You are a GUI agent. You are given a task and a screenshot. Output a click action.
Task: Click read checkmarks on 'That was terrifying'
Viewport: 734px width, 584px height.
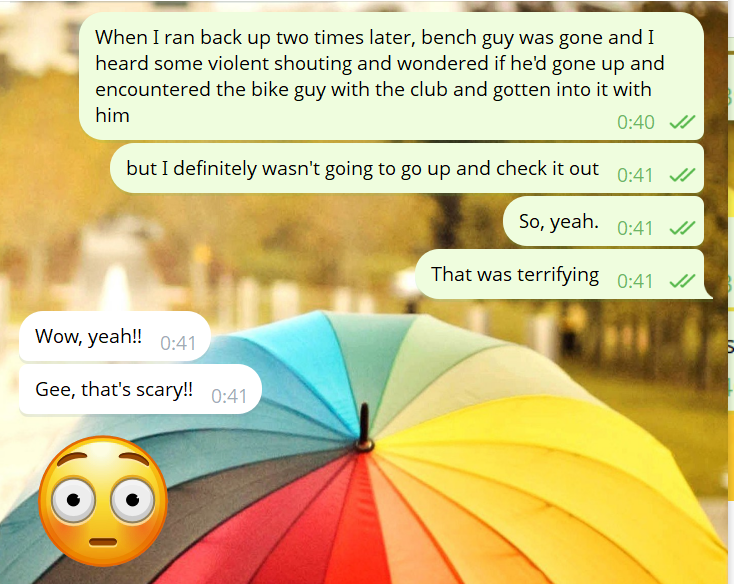(682, 281)
